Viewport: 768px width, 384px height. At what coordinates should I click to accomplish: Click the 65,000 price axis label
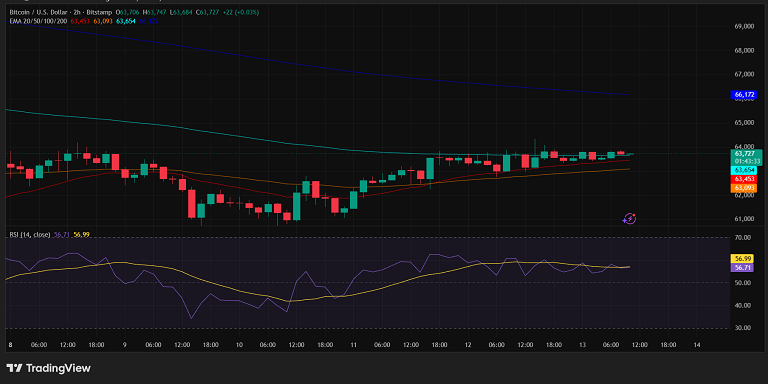[744, 122]
